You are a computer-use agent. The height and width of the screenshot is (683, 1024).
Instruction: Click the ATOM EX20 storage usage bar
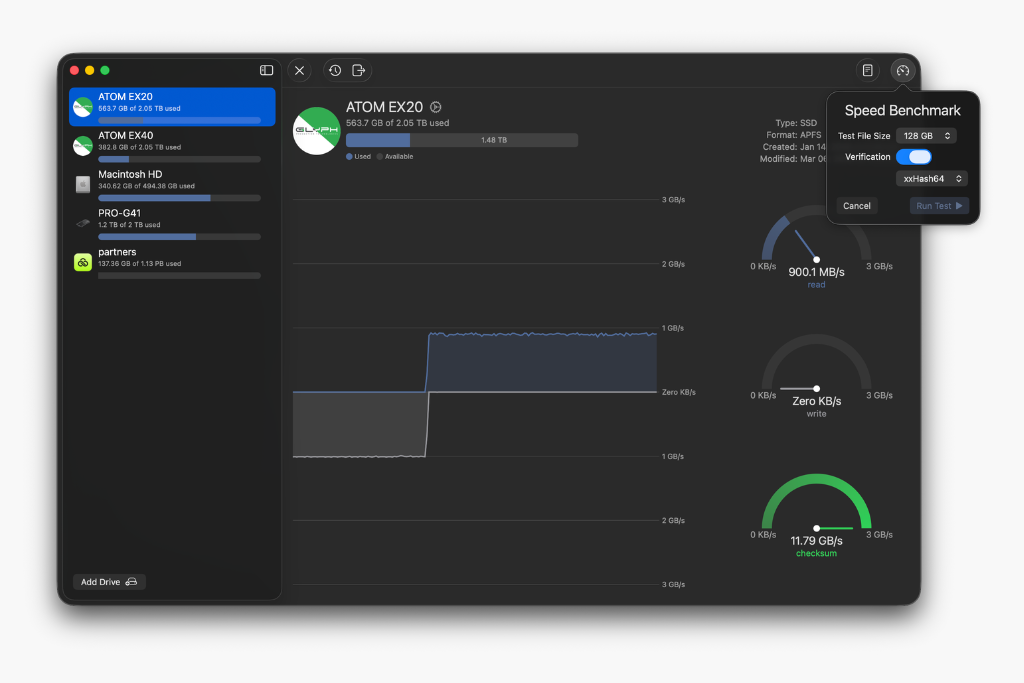(x=461, y=140)
